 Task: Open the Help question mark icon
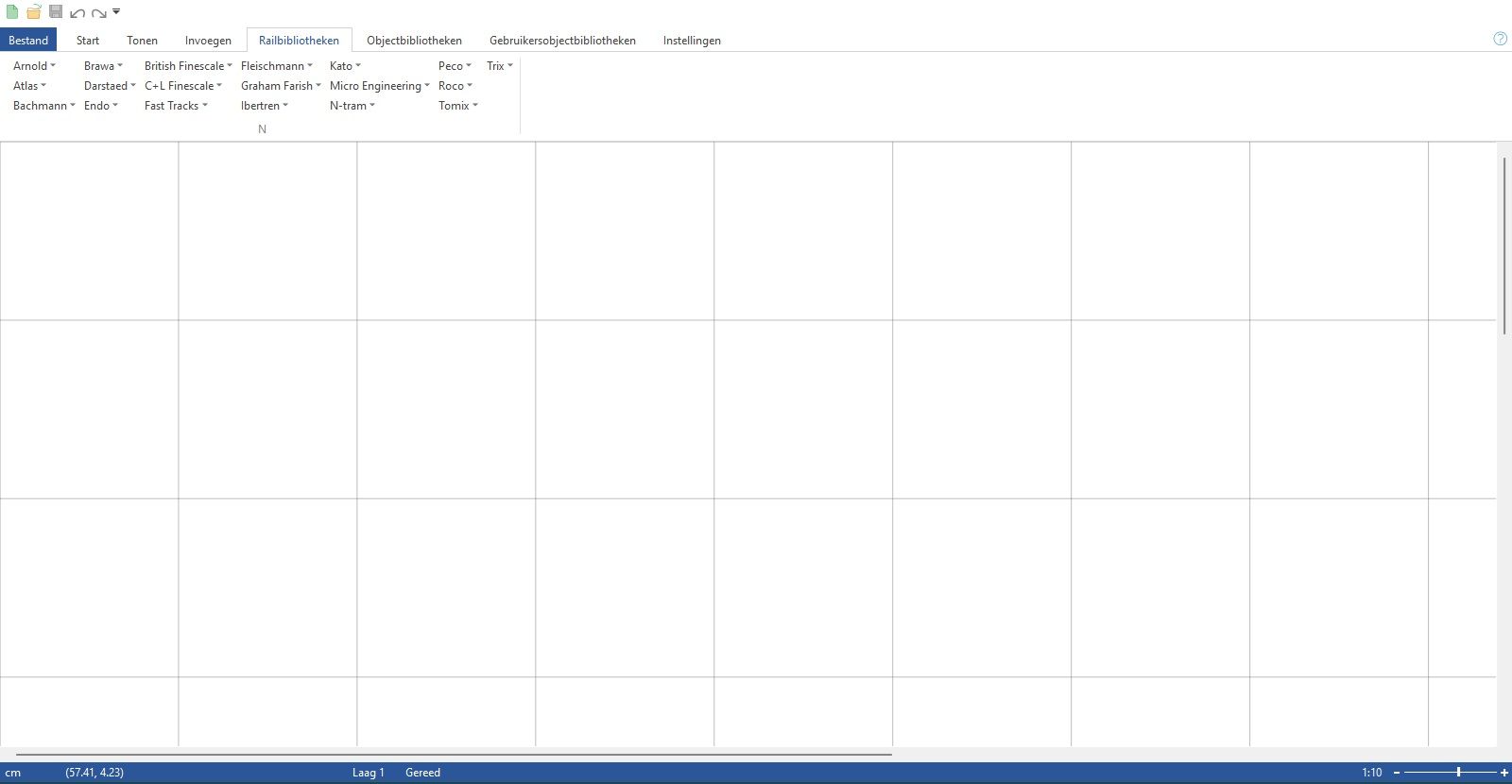1500,39
